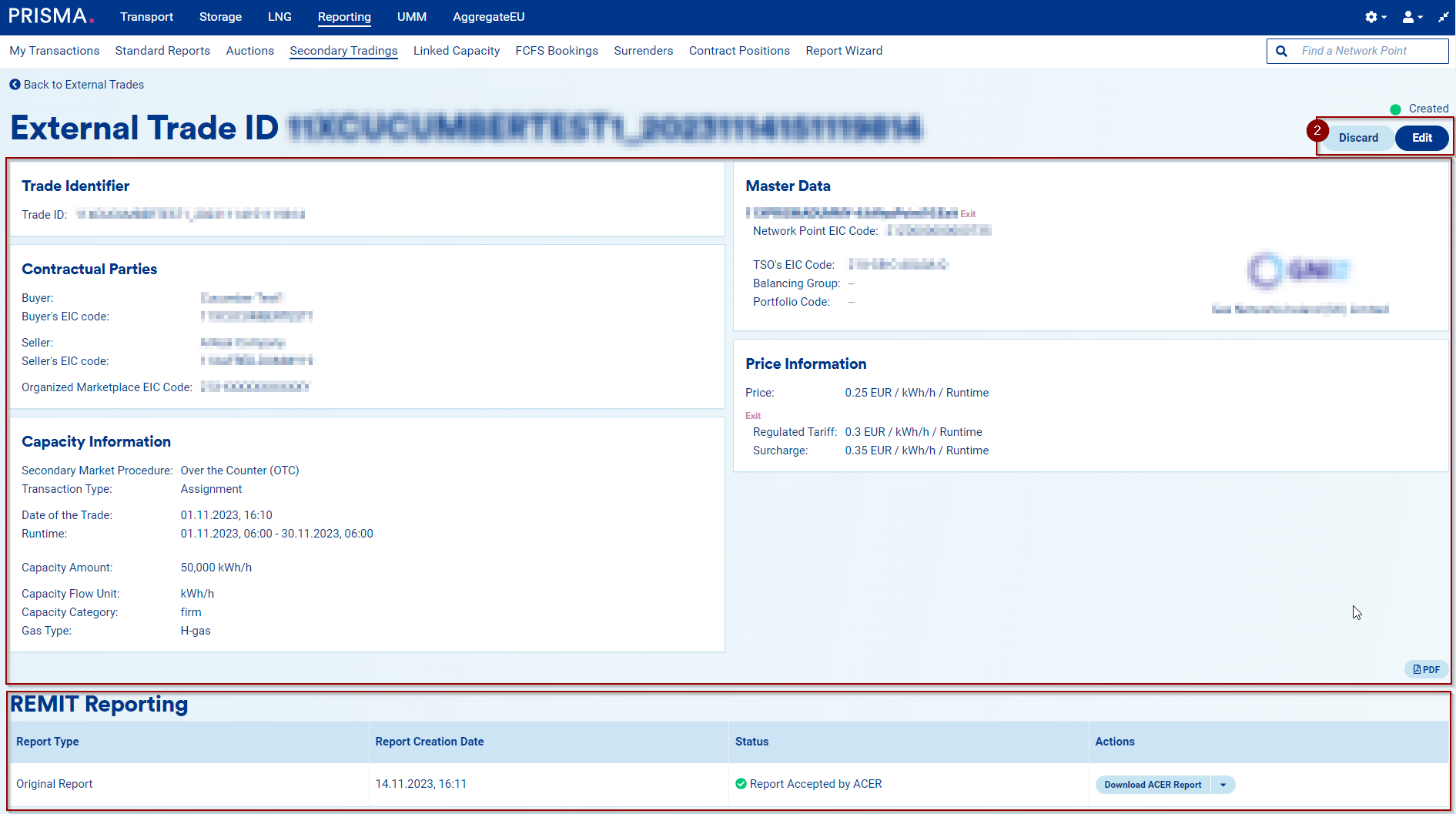Open the Standard Reports tab
Screen dimensions: 1456x814
pos(162,51)
